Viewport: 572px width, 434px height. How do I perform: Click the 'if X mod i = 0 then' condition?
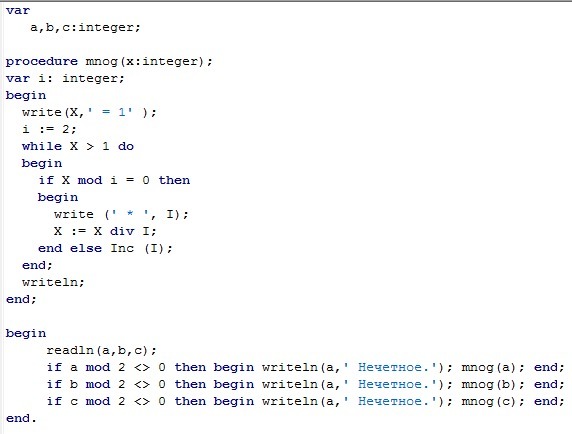114,180
